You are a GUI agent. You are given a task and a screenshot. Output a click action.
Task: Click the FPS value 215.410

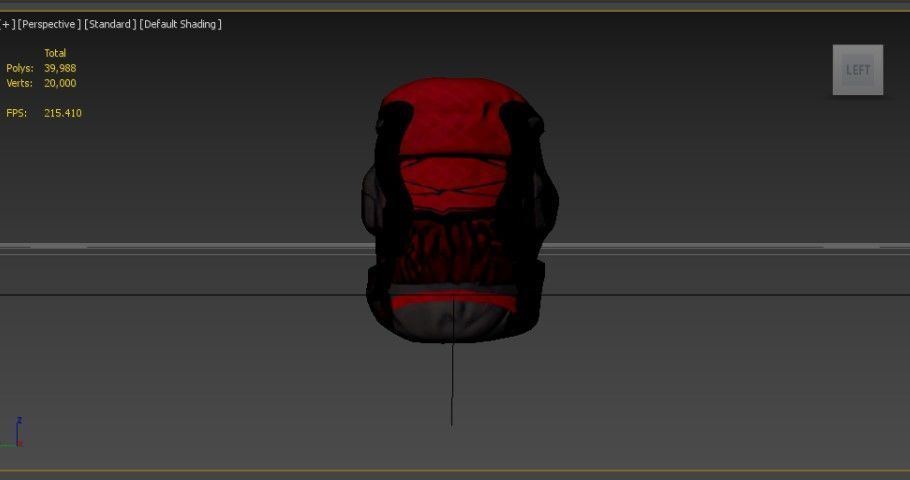click(63, 113)
